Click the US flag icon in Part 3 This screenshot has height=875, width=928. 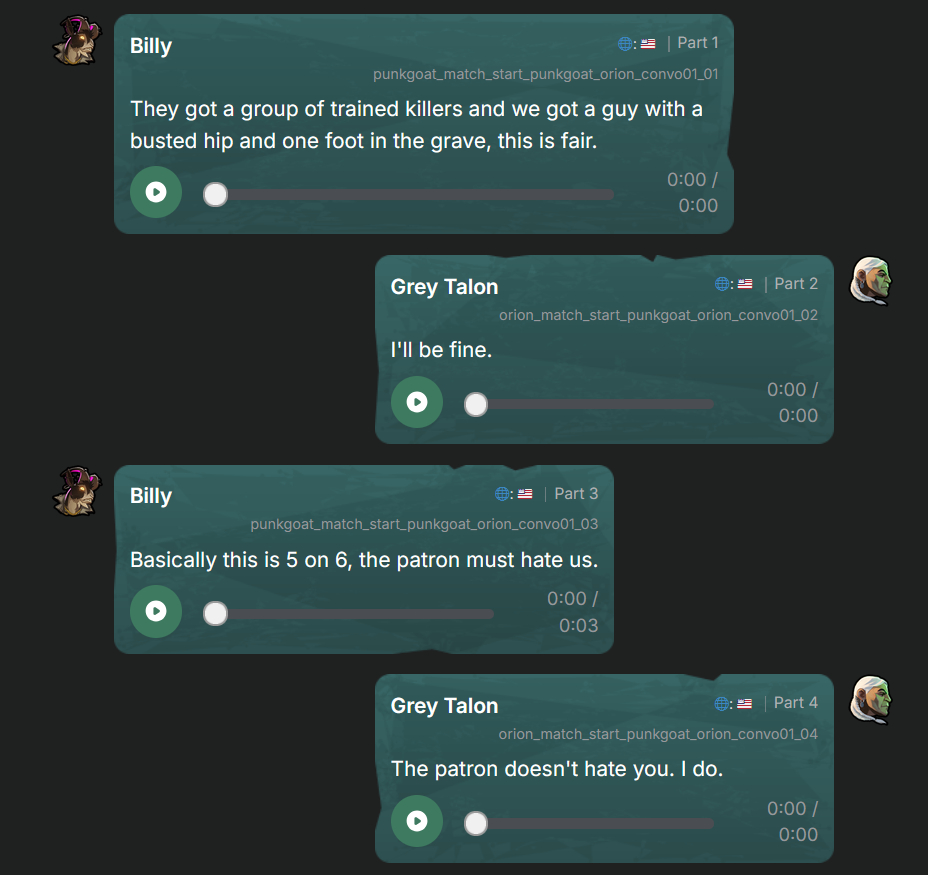point(525,494)
